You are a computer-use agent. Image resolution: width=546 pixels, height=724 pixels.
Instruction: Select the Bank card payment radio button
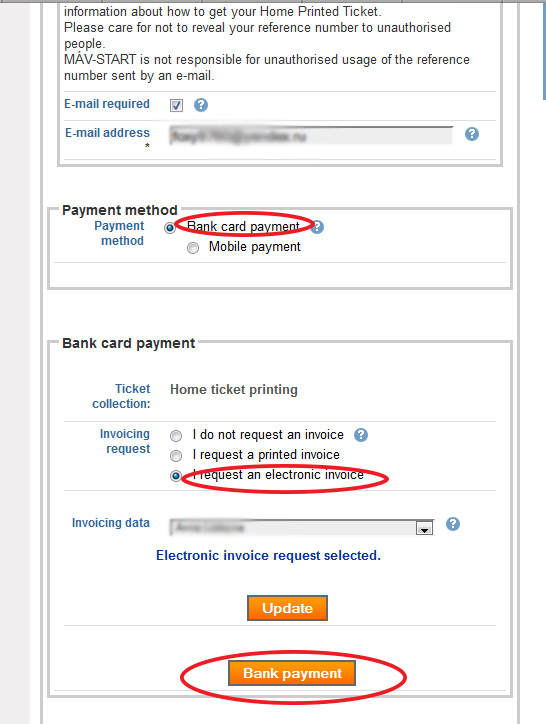(170, 228)
